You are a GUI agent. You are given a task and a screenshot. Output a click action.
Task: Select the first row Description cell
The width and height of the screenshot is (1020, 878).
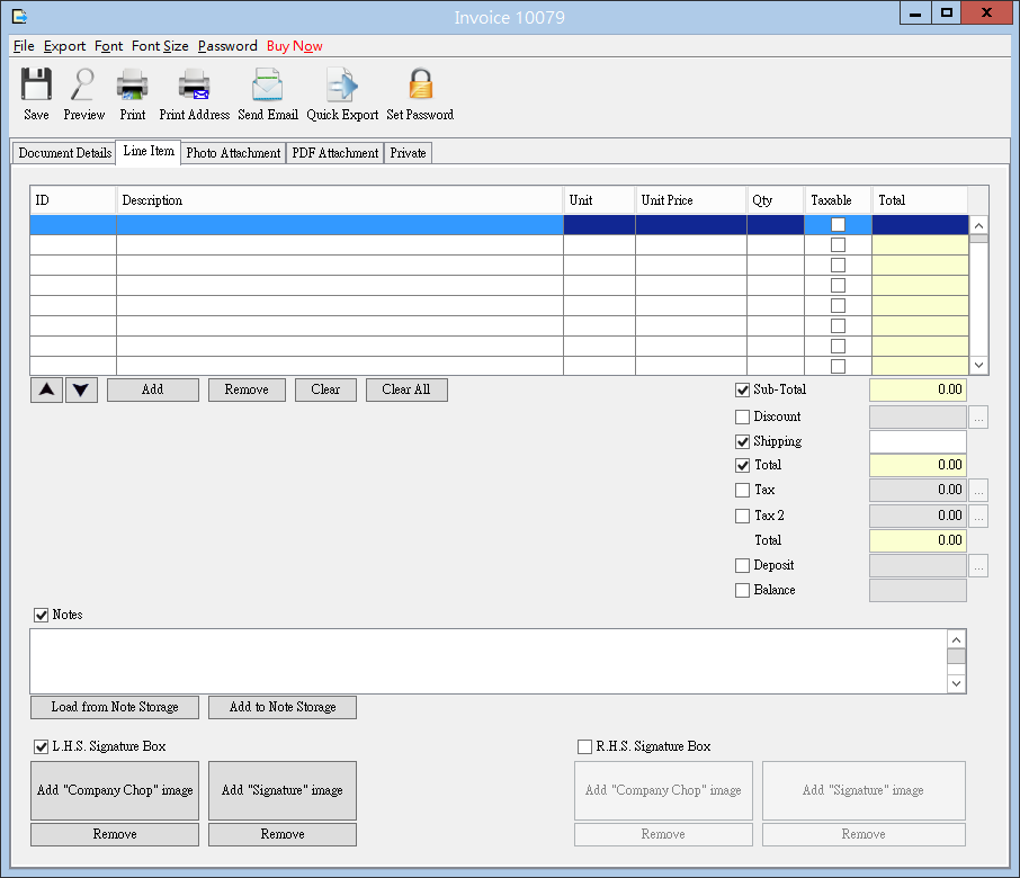point(340,225)
